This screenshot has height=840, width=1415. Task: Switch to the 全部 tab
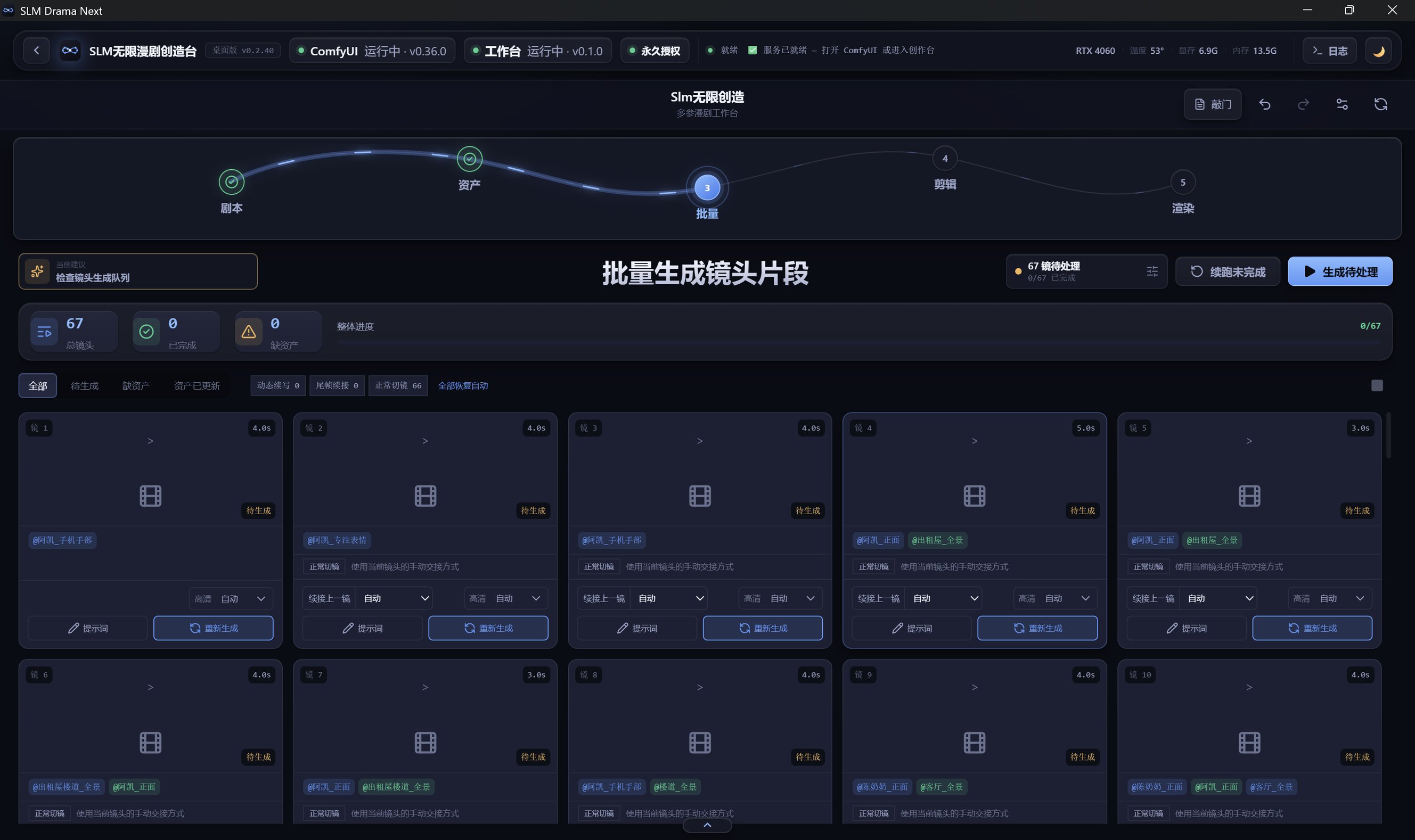pyautogui.click(x=37, y=385)
